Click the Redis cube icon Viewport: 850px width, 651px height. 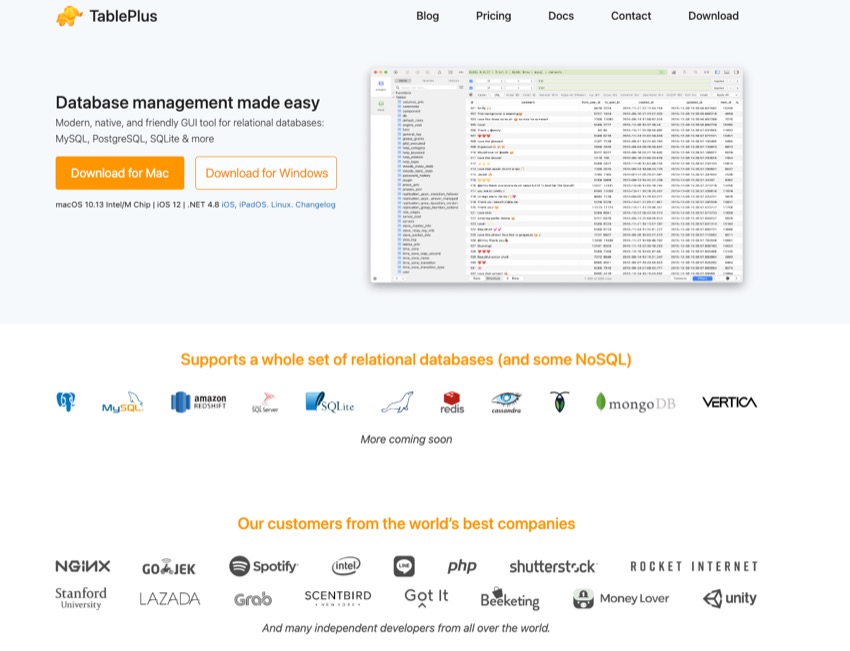point(451,401)
